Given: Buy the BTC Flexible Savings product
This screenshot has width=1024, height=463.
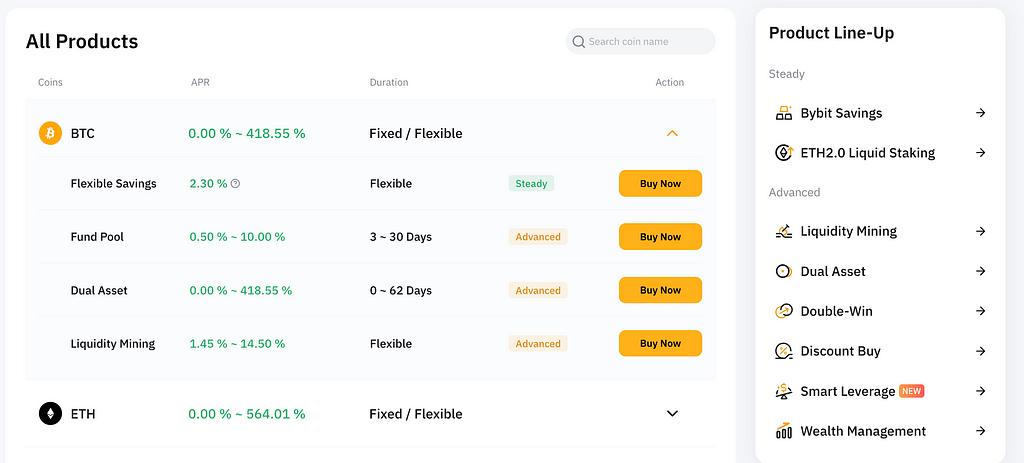Looking at the screenshot, I should [660, 184].
